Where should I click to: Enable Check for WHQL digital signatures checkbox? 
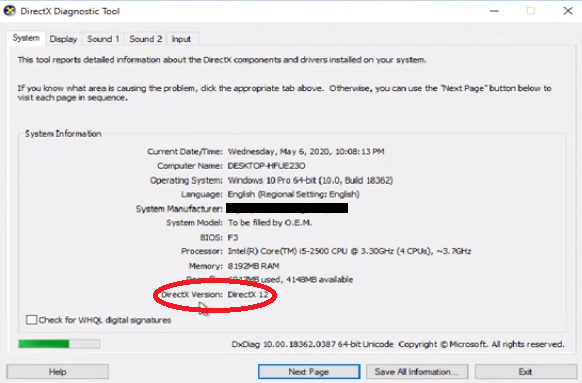[x=32, y=320]
